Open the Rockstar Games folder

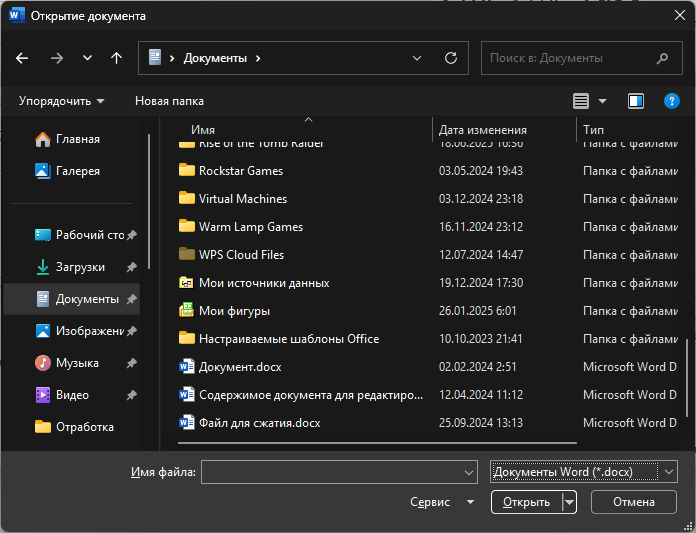click(x=240, y=171)
